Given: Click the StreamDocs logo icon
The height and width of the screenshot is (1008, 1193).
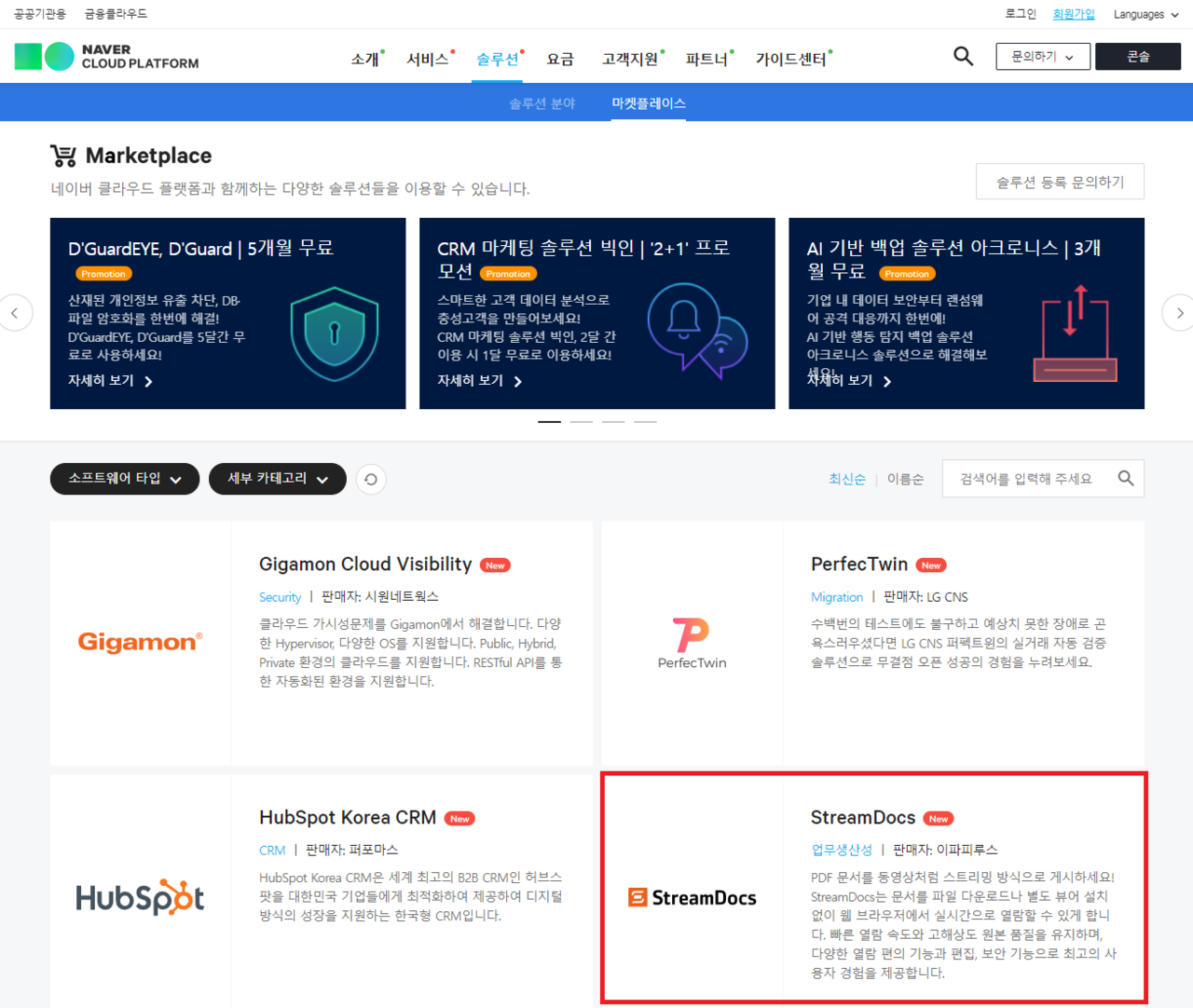Looking at the screenshot, I should (692, 897).
